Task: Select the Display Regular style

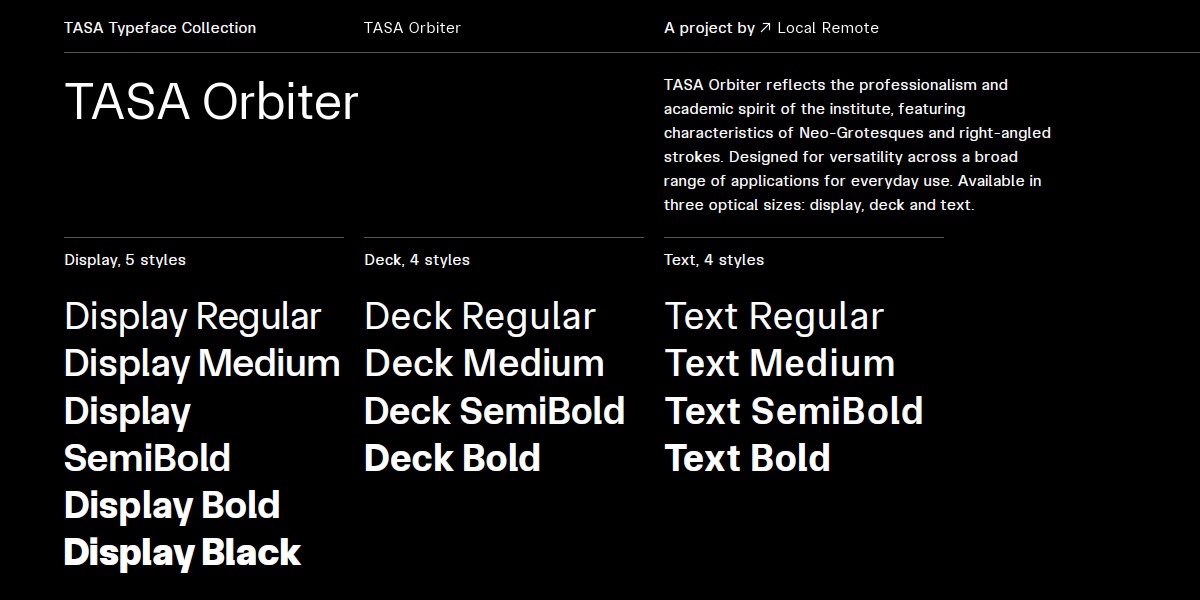Action: click(192, 317)
